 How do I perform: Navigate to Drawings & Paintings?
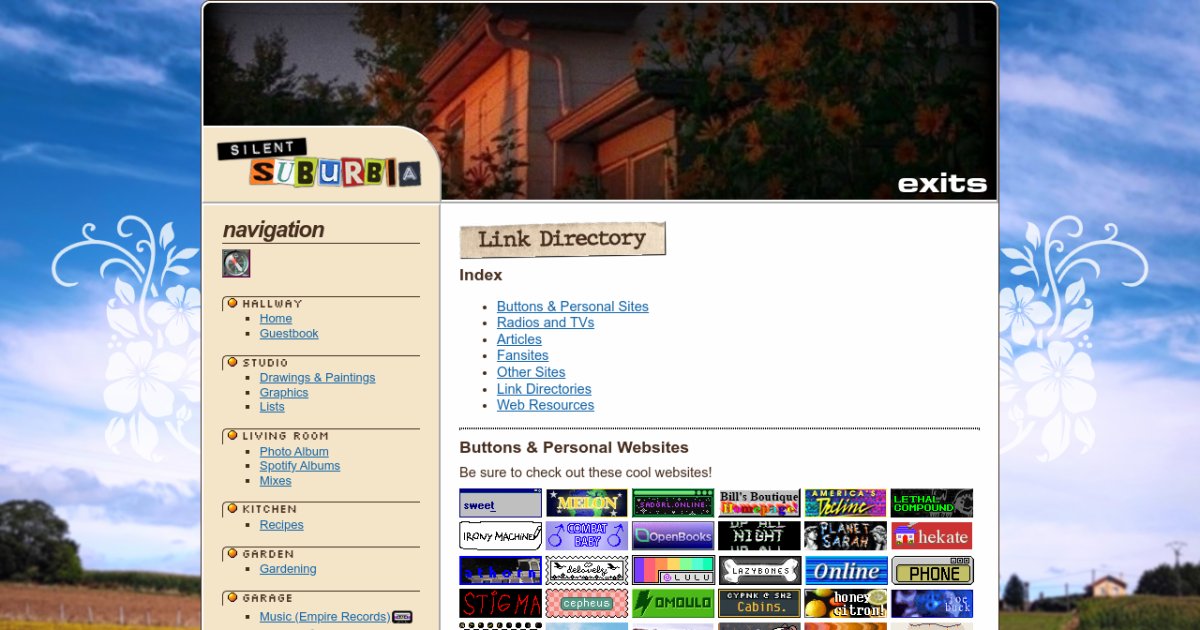coord(317,378)
